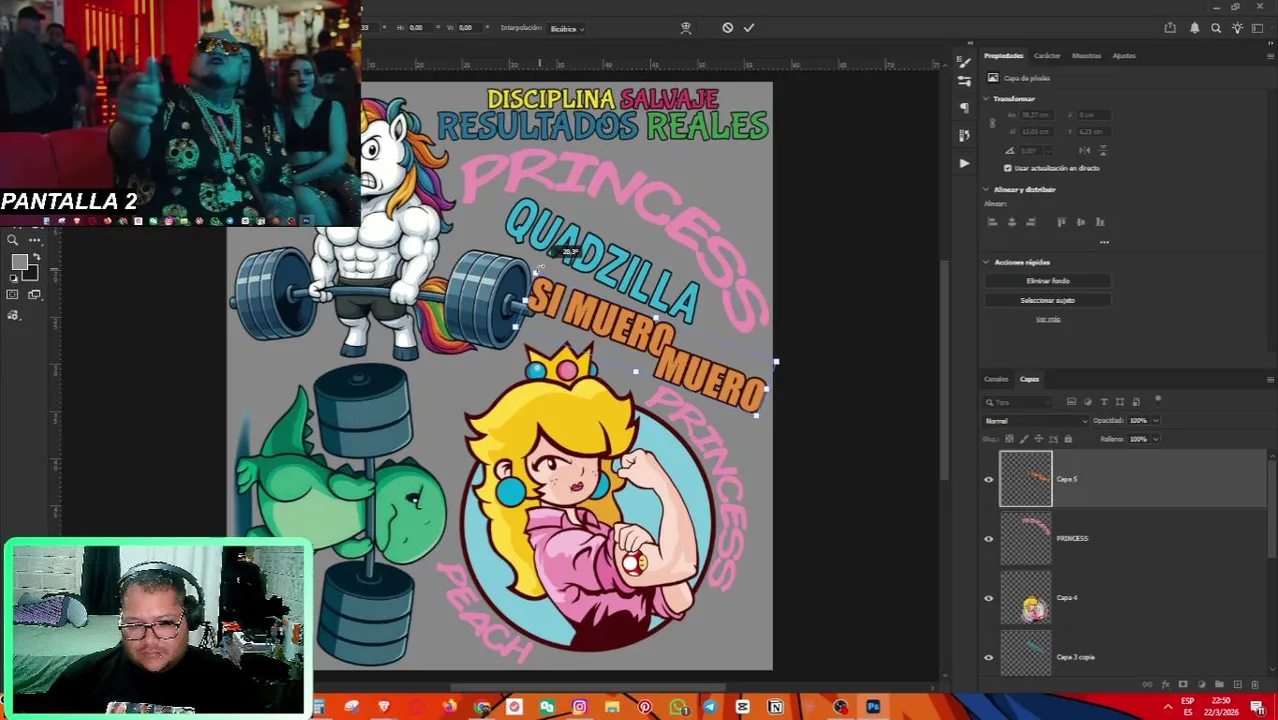
Task: Align right edges in Alinear section
Action: (1031, 222)
